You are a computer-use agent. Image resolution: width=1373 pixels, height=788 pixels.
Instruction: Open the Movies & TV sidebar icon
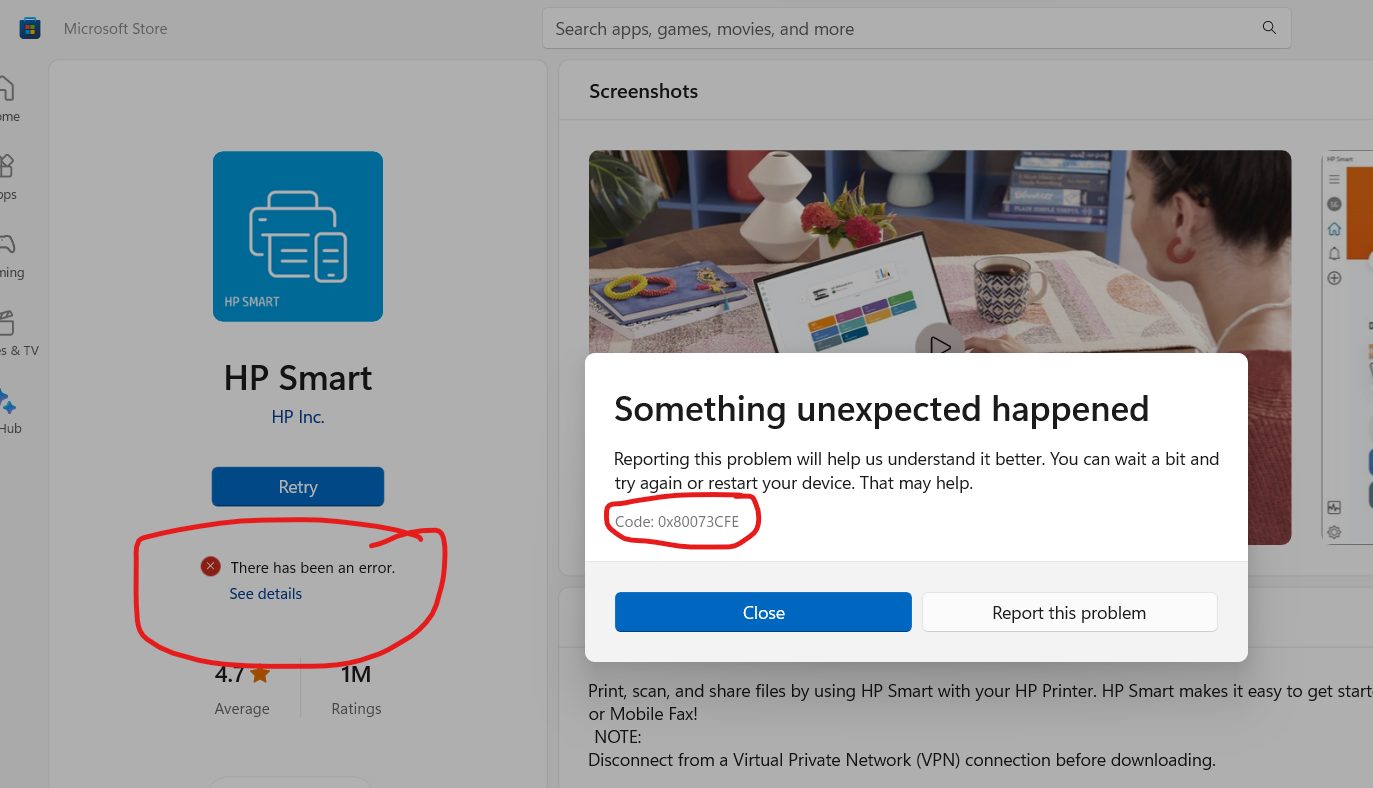point(5,323)
